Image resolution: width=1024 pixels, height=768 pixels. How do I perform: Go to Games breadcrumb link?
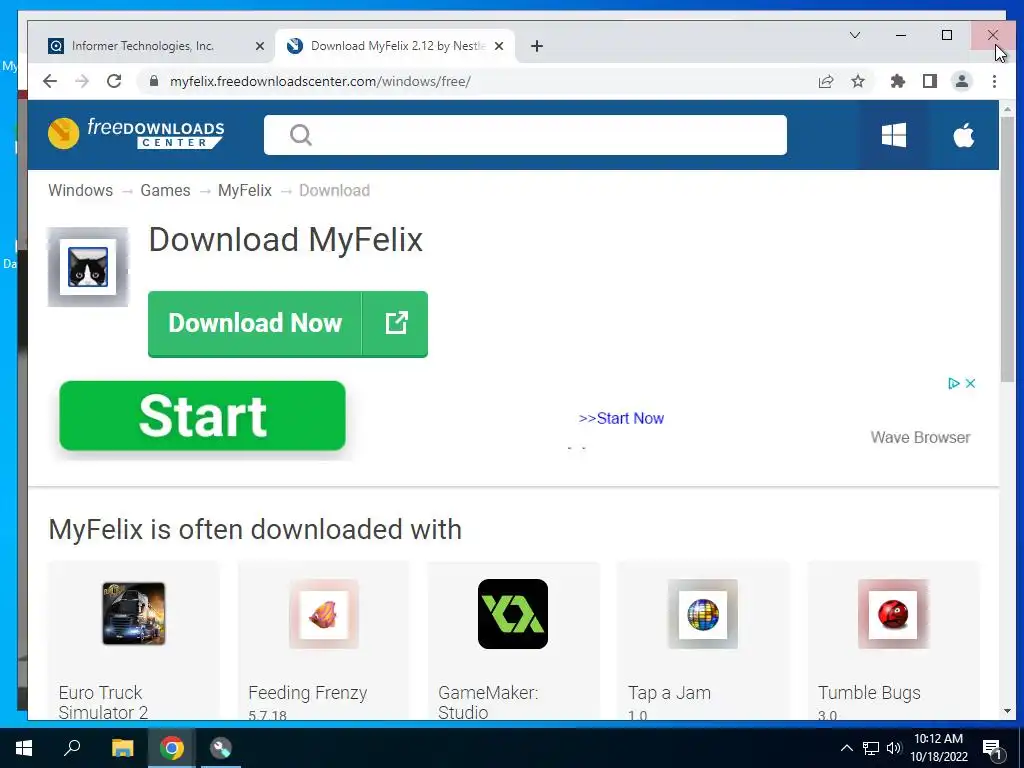click(165, 190)
